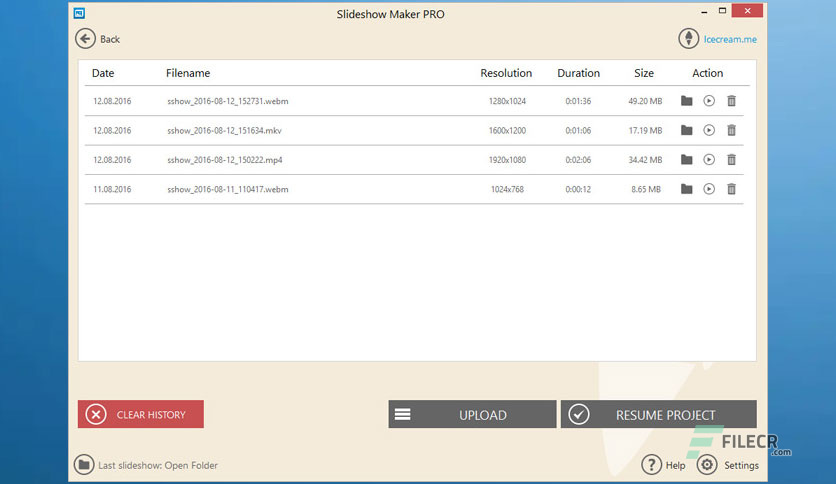Delete sshow_2016-08-12_152731.webm entry
836x484 pixels.
pos(732,101)
